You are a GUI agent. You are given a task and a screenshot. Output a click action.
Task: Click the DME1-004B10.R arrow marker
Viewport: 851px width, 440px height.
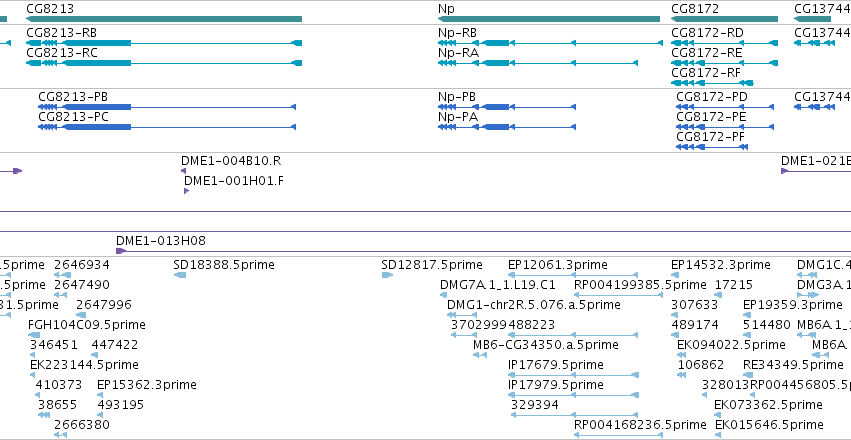[183, 171]
